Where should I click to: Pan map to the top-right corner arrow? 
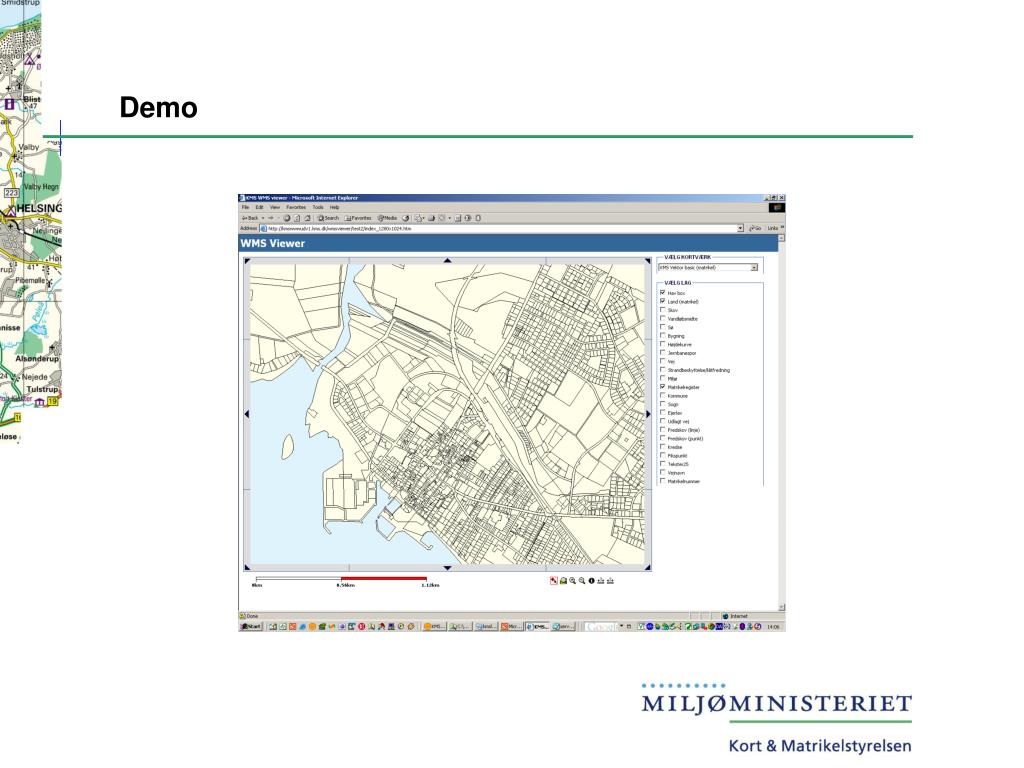point(647,261)
